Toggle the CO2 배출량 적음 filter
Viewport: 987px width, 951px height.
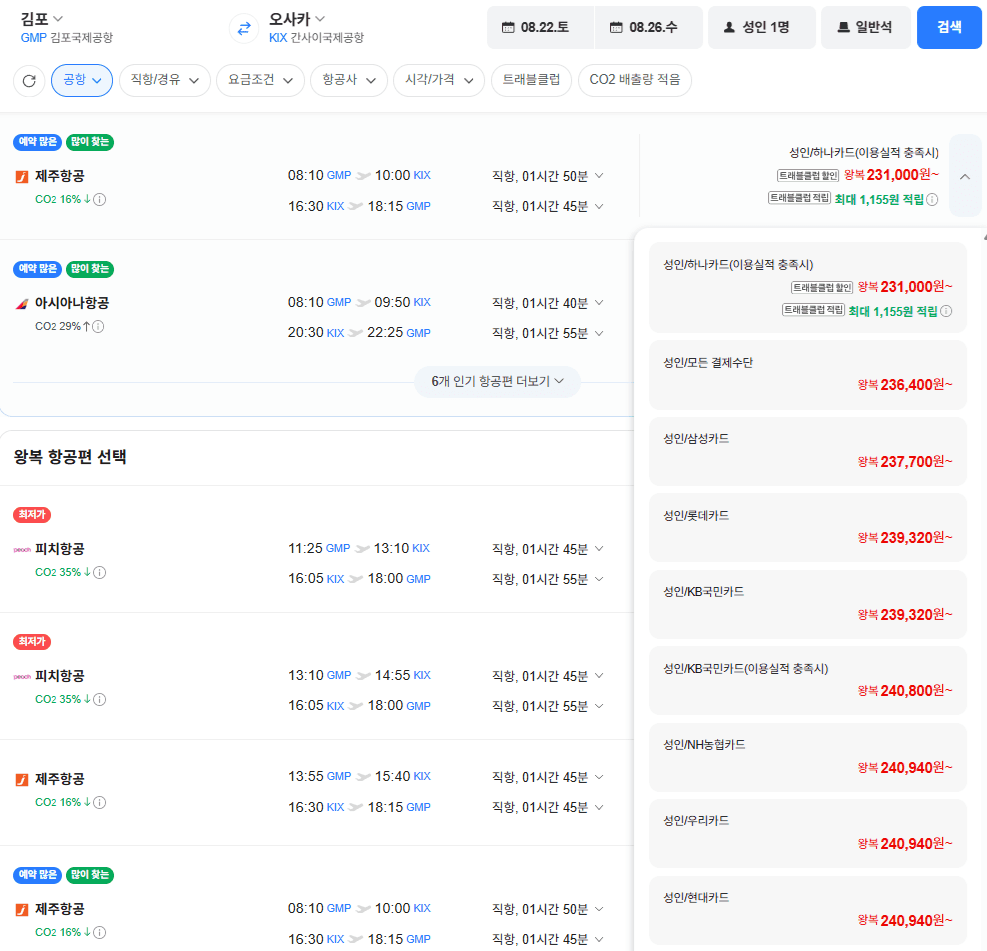point(634,80)
